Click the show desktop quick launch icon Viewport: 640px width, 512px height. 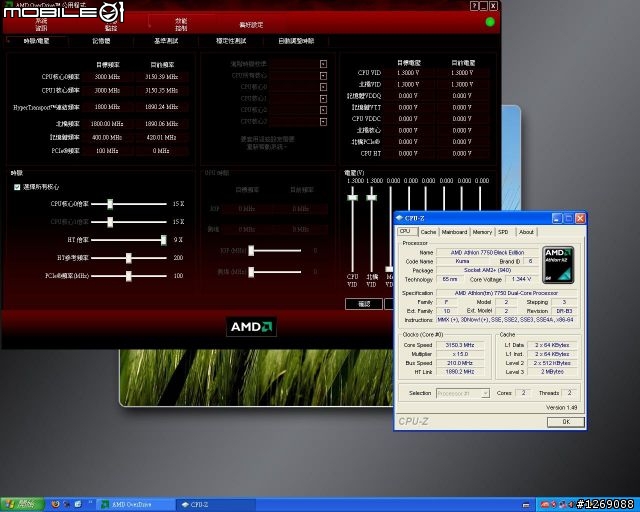[78, 504]
